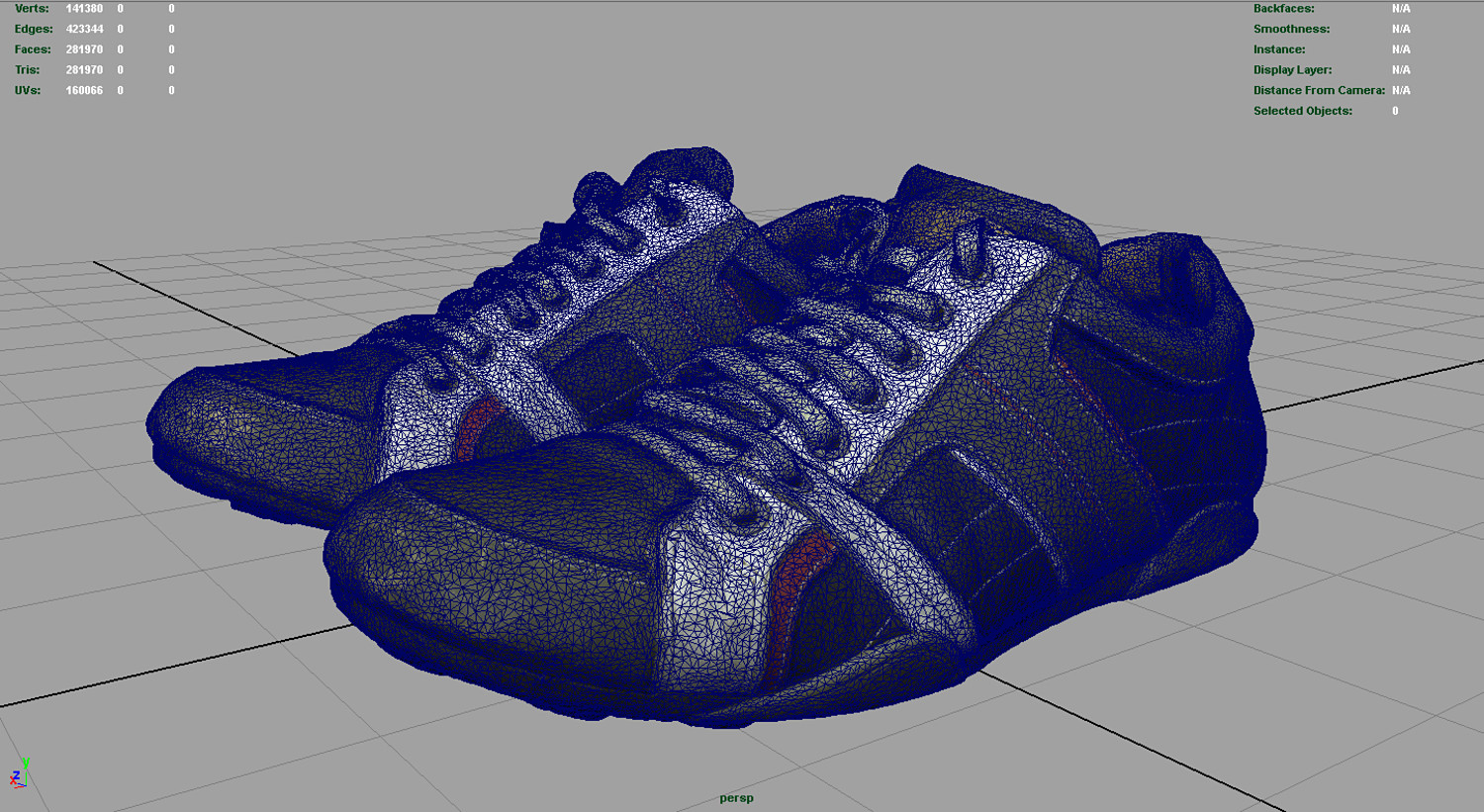
Task: Click the Verts count 141380
Action: tap(84, 8)
